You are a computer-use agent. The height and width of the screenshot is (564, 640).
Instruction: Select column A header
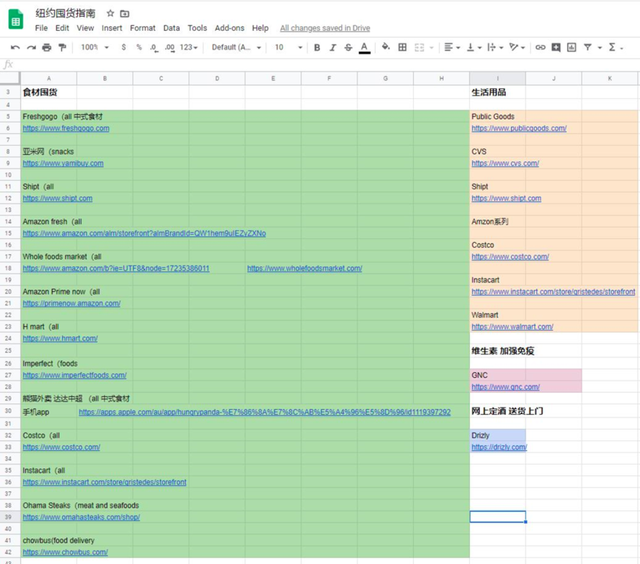click(49, 78)
